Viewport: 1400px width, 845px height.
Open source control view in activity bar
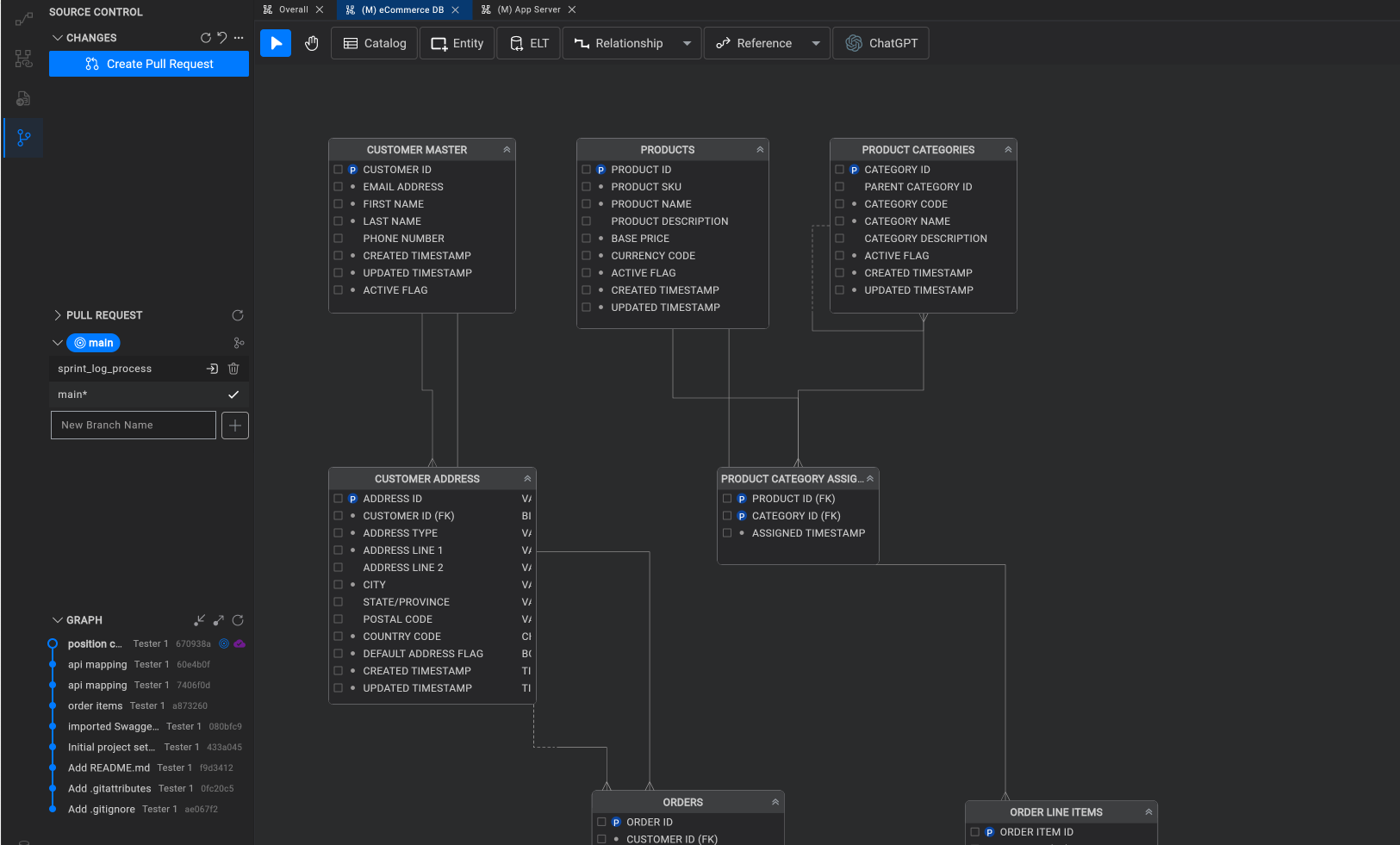(24, 138)
